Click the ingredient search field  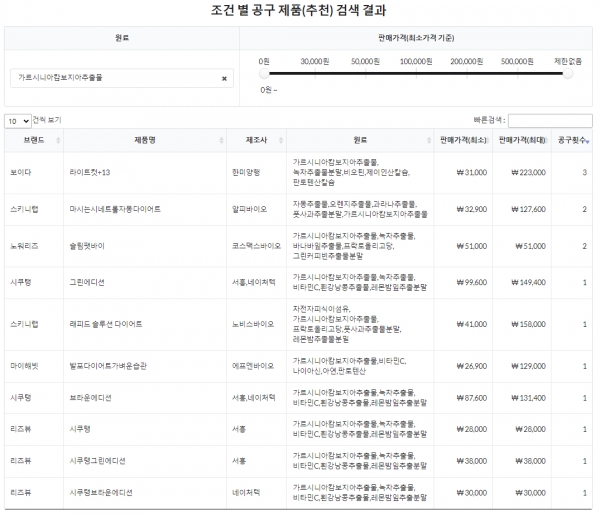122,78
